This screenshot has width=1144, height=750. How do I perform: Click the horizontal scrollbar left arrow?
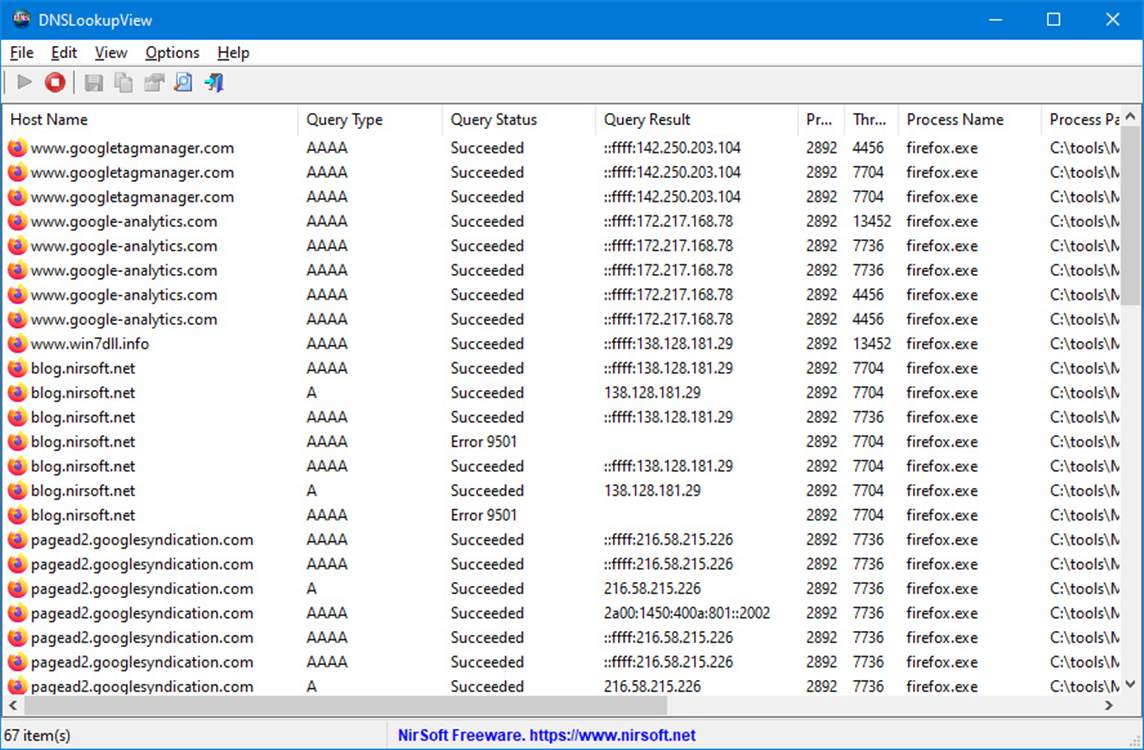coord(12,705)
